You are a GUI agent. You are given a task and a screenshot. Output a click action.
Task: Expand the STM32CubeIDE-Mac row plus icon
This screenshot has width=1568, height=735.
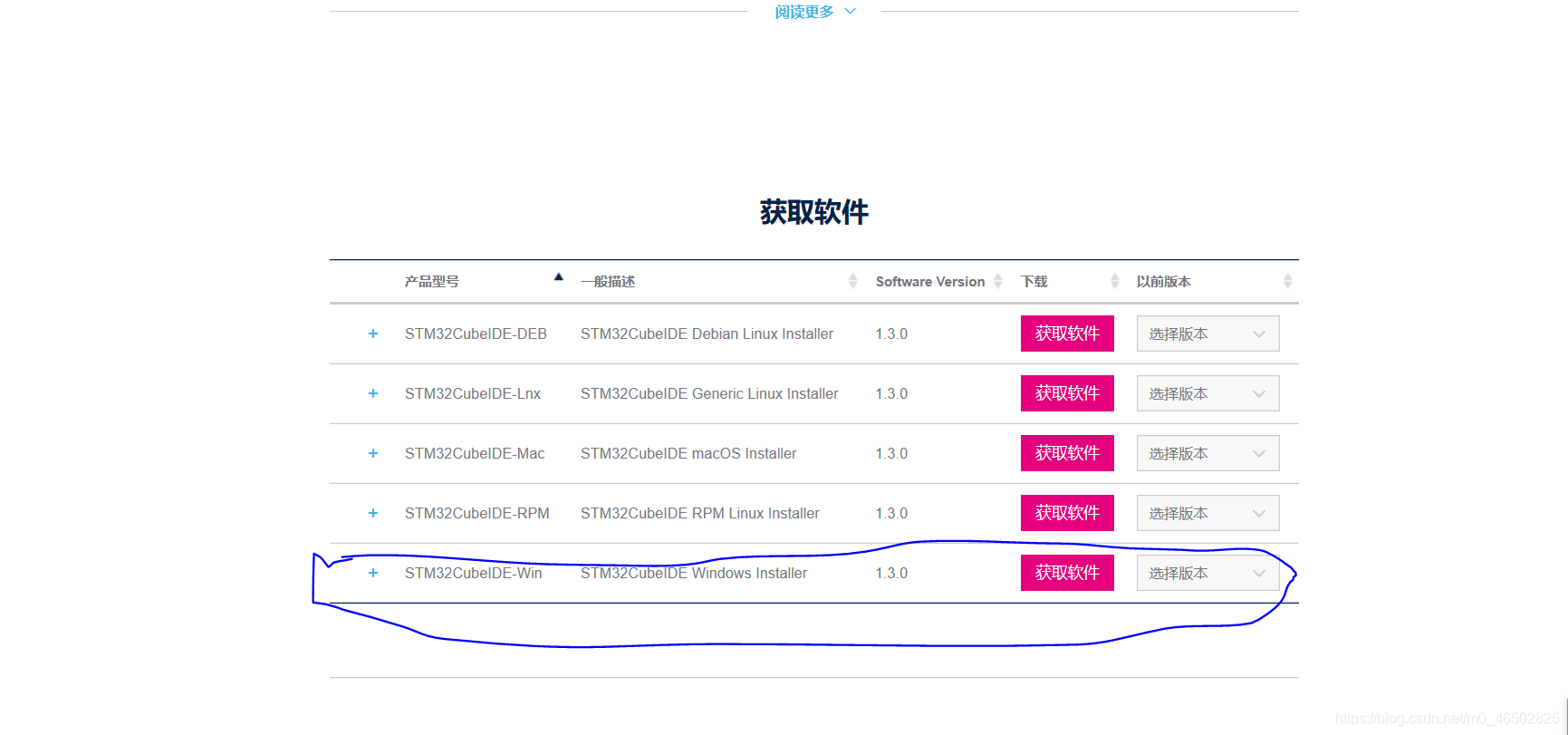pos(373,453)
